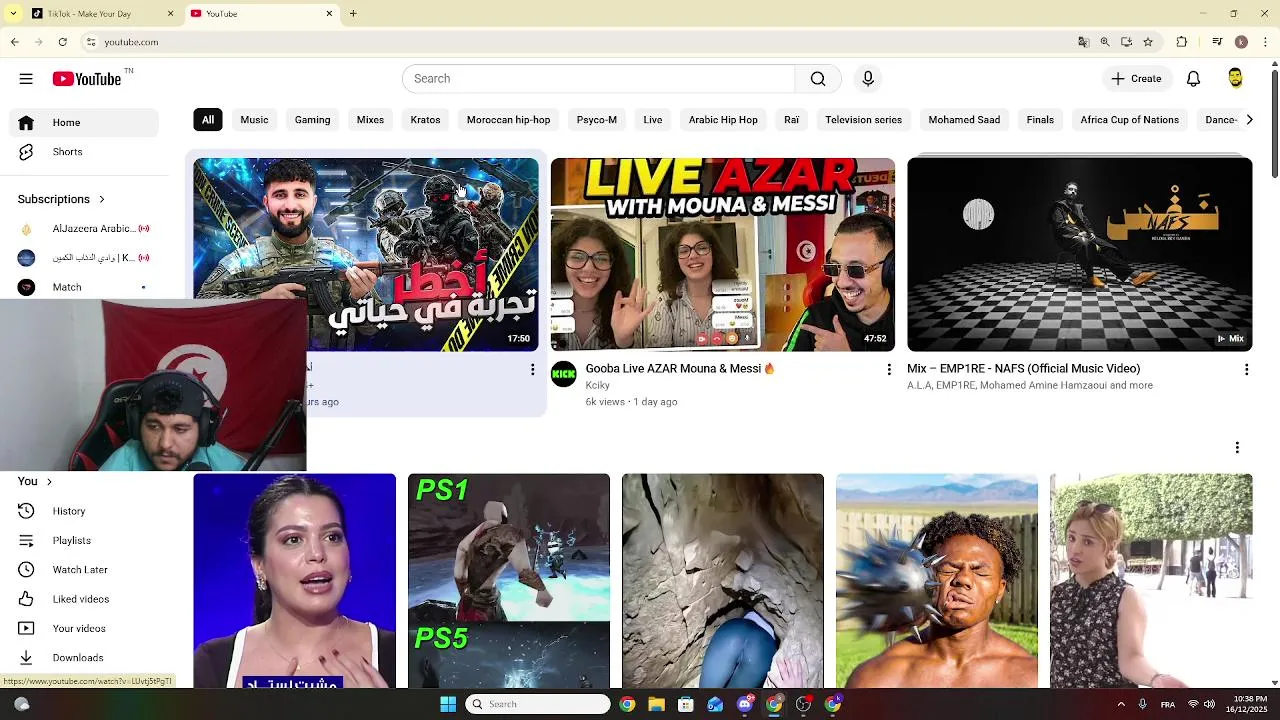1280x720 pixels.
Task: Open Shorts in sidebar
Action: tap(84, 152)
